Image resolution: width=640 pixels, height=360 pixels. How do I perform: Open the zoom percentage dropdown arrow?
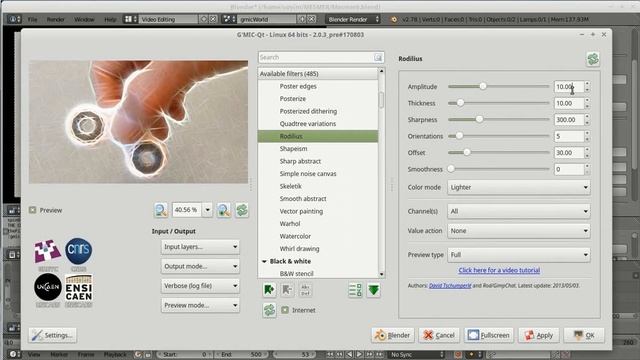[207, 210]
